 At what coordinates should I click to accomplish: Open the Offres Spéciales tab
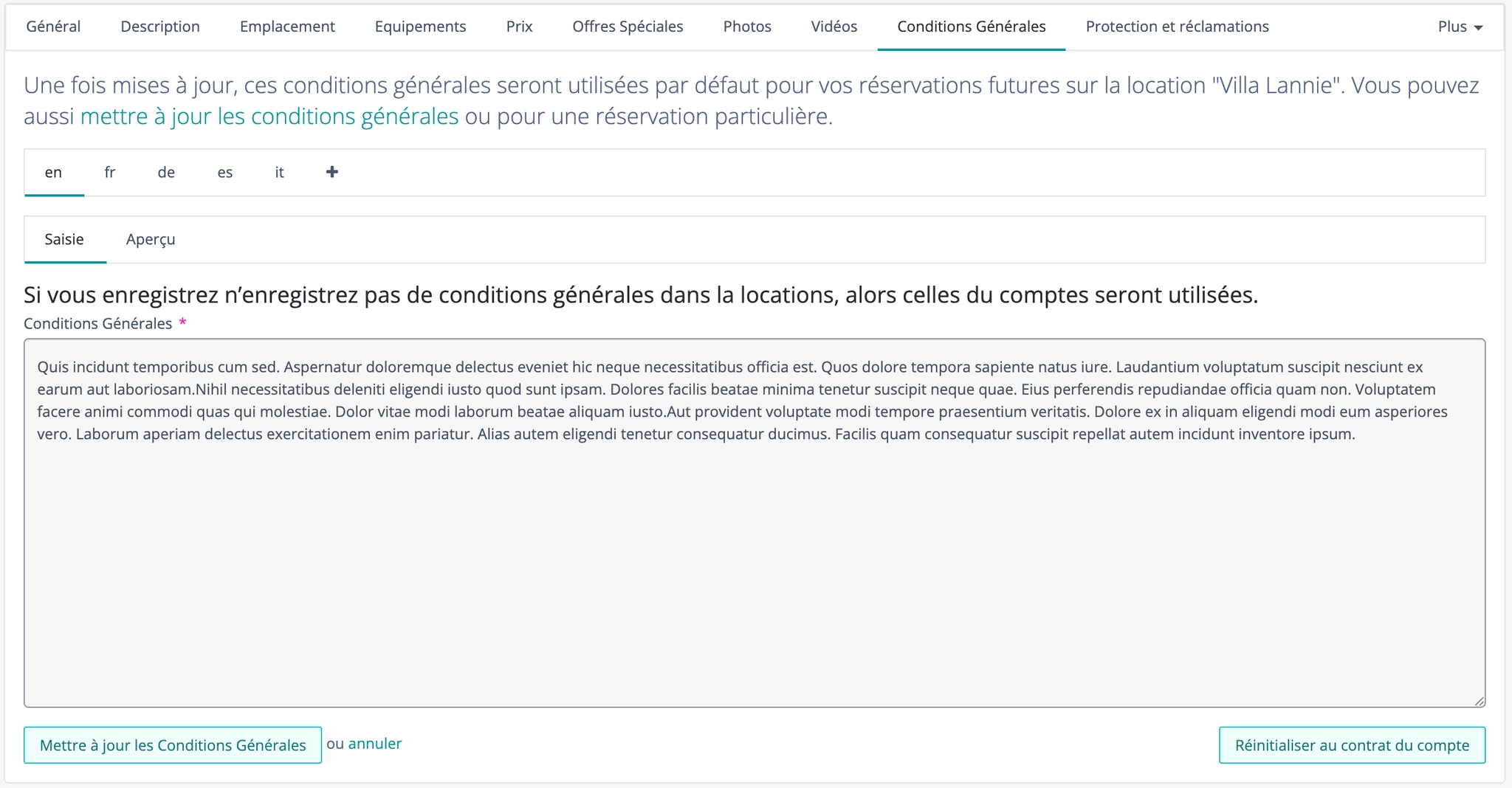coord(628,27)
